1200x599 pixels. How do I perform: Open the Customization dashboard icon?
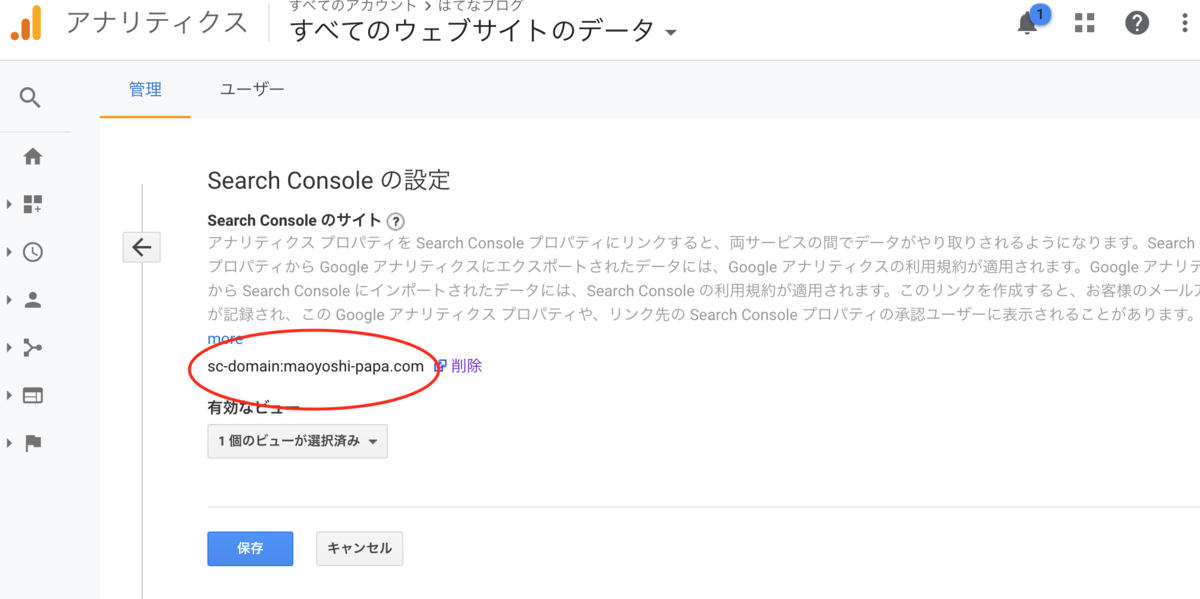(x=33, y=205)
